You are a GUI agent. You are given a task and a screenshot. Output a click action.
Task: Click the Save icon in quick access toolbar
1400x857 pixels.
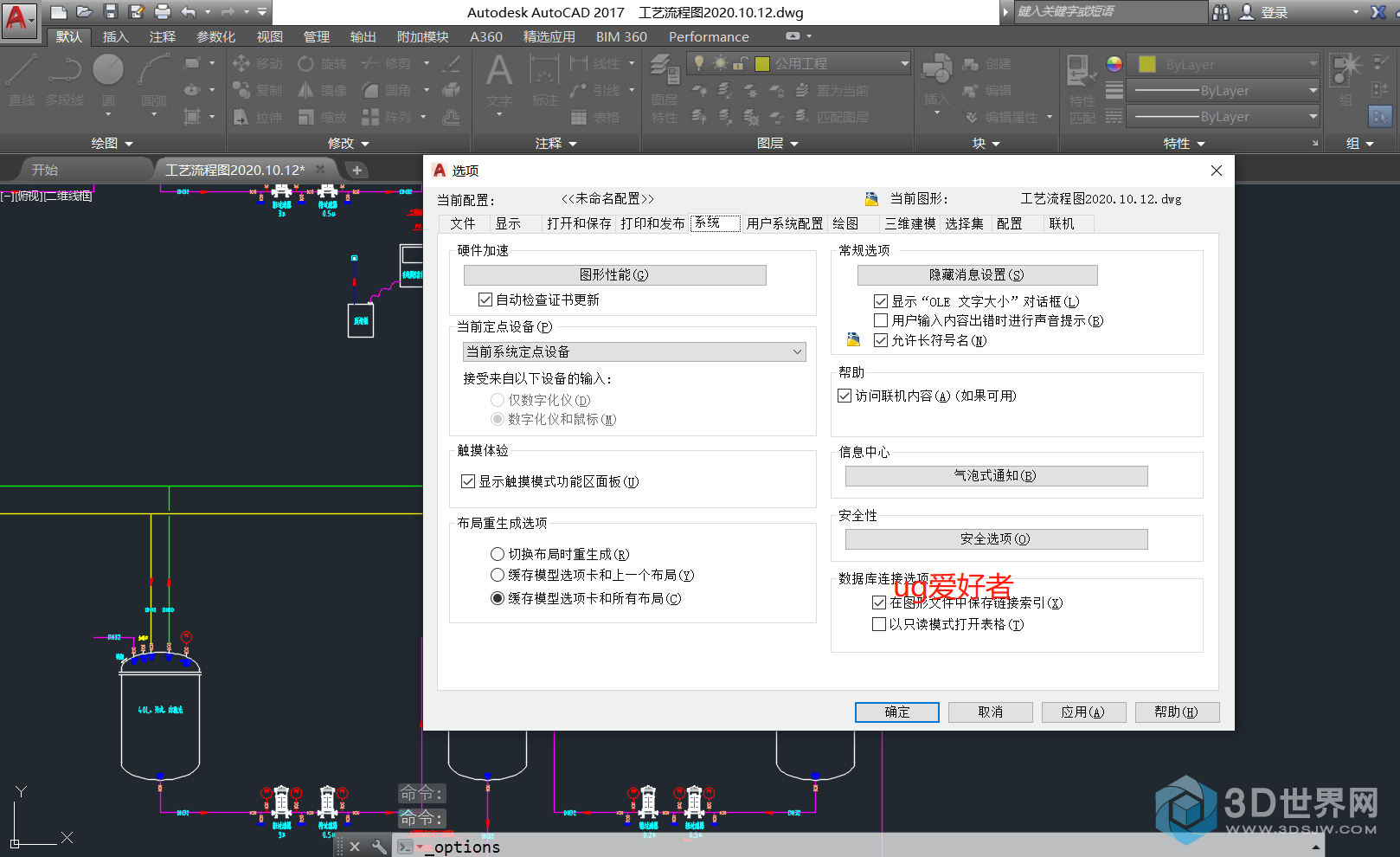click(111, 12)
